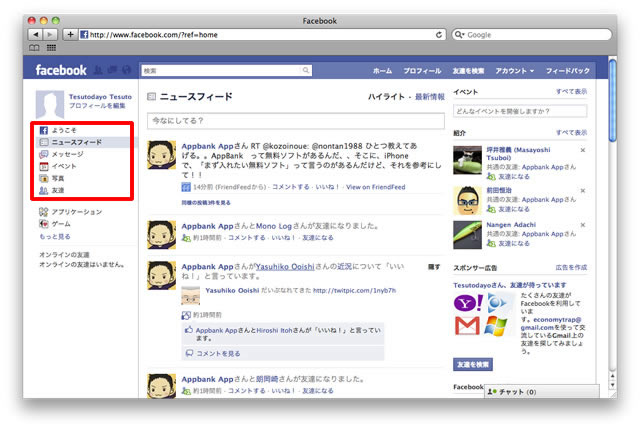Dismiss the 前田恒治 suggestion
This screenshot has height=430, width=640.
(583, 191)
